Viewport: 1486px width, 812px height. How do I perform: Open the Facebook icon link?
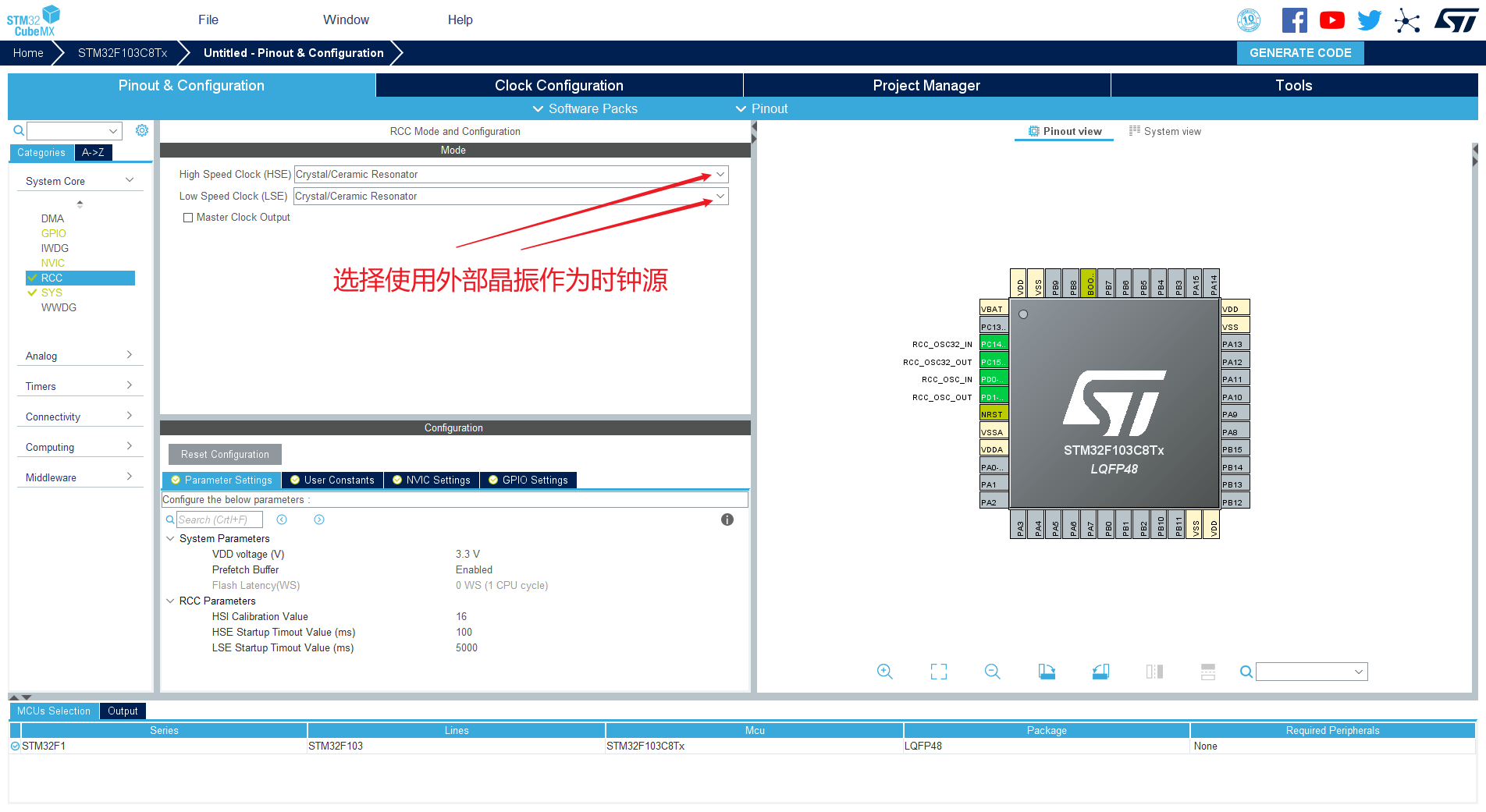pyautogui.click(x=1294, y=20)
